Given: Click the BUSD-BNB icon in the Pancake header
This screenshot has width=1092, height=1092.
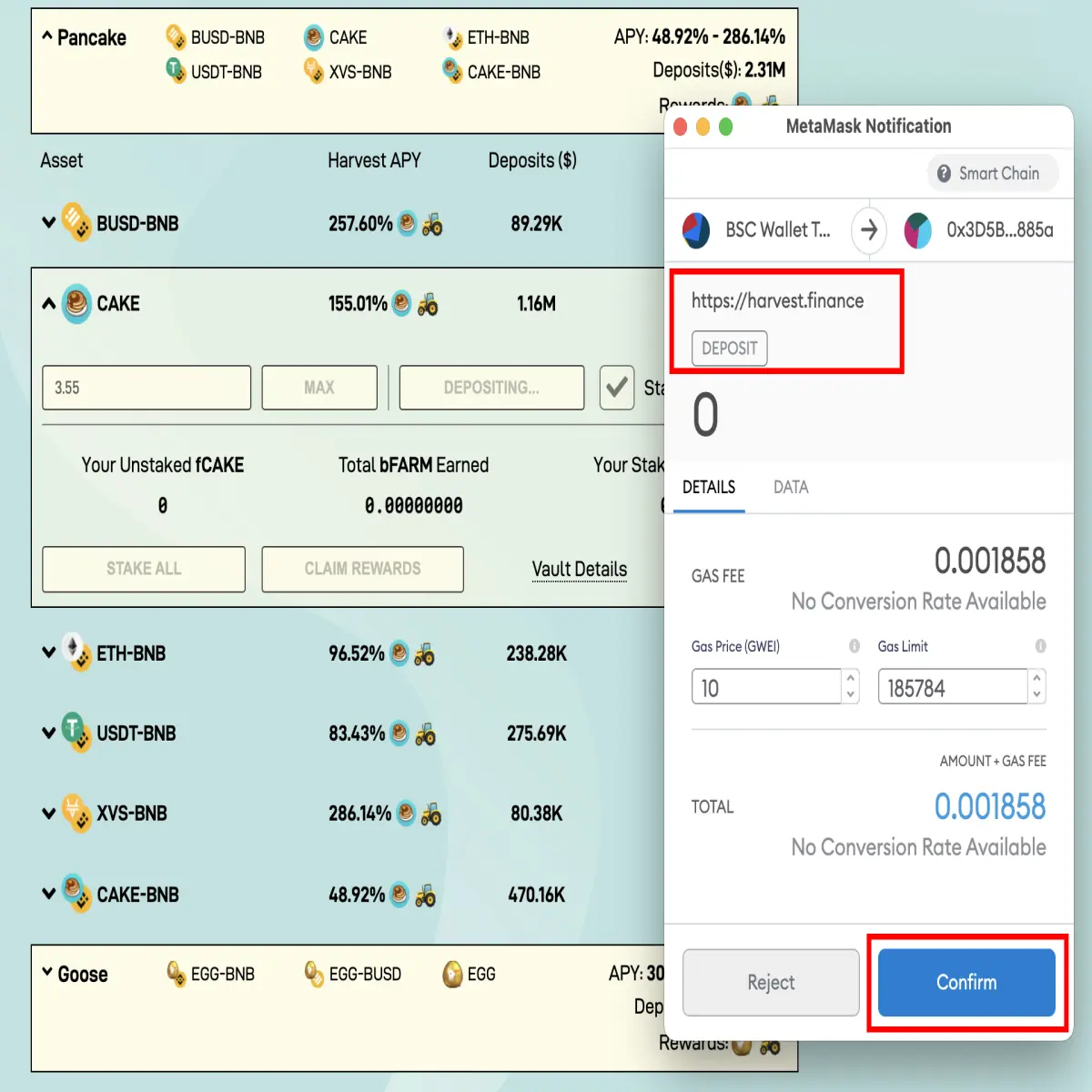Looking at the screenshot, I should click(x=176, y=37).
